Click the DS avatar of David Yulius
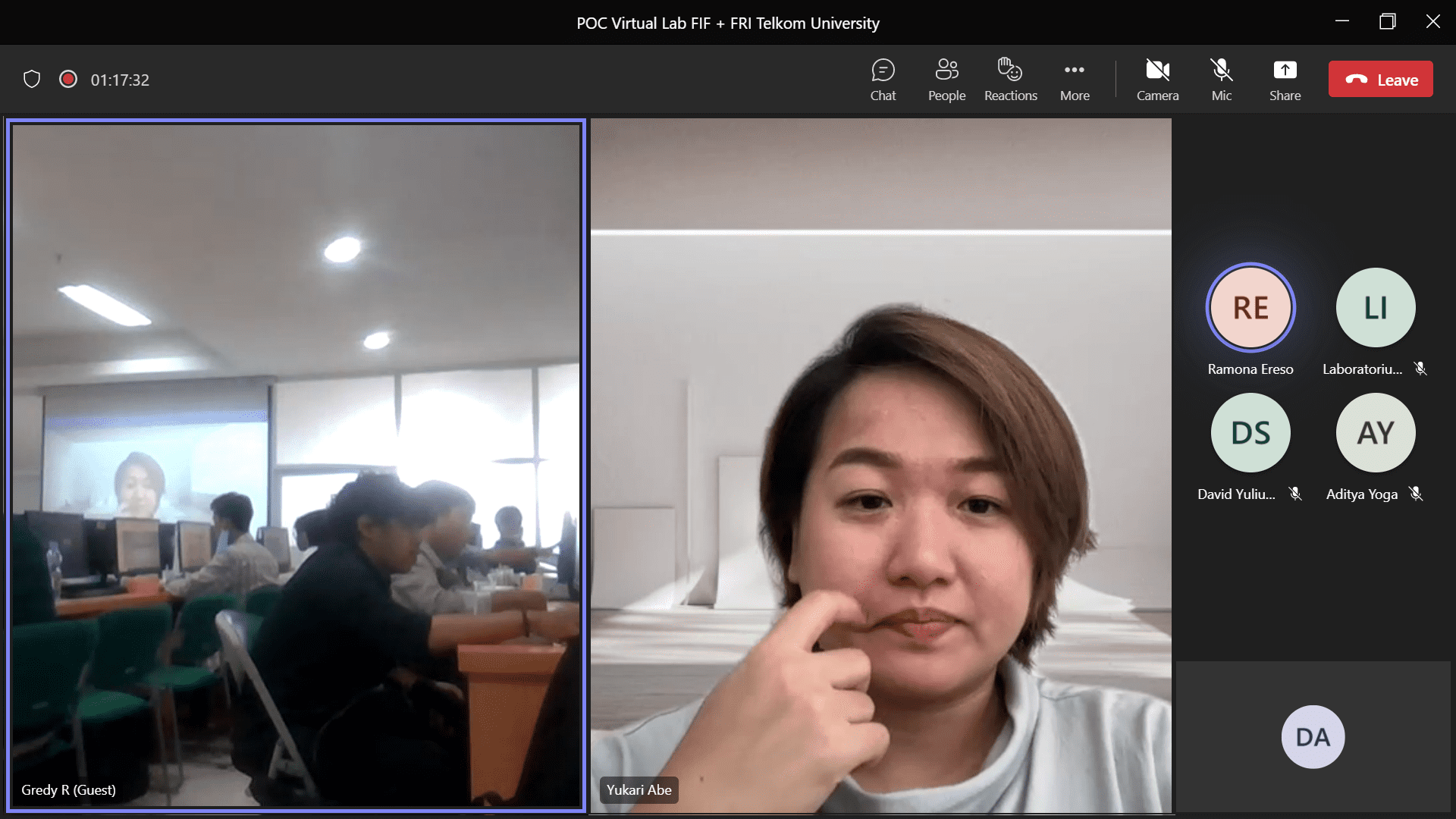Screen dimensions: 1456x819 [x=1250, y=433]
